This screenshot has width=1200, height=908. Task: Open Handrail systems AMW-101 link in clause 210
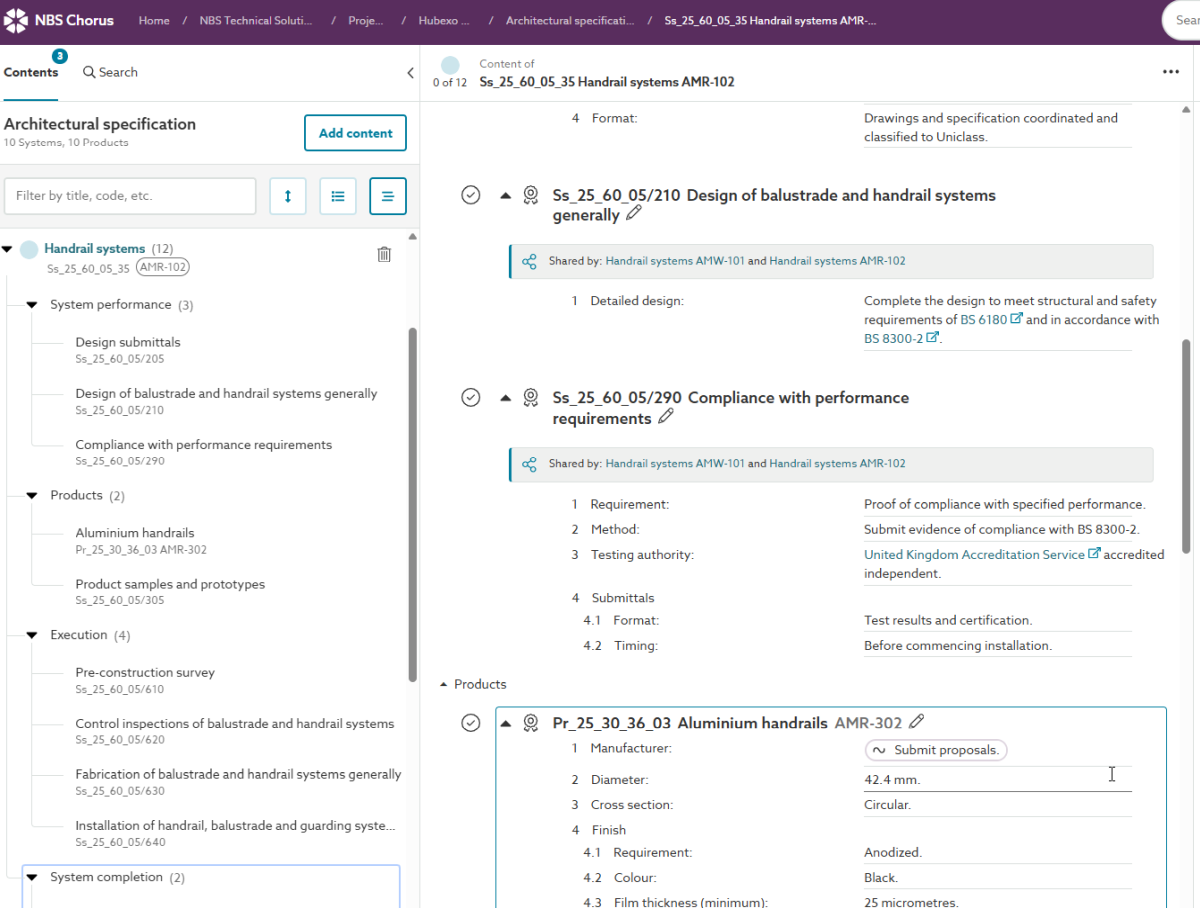pos(675,261)
